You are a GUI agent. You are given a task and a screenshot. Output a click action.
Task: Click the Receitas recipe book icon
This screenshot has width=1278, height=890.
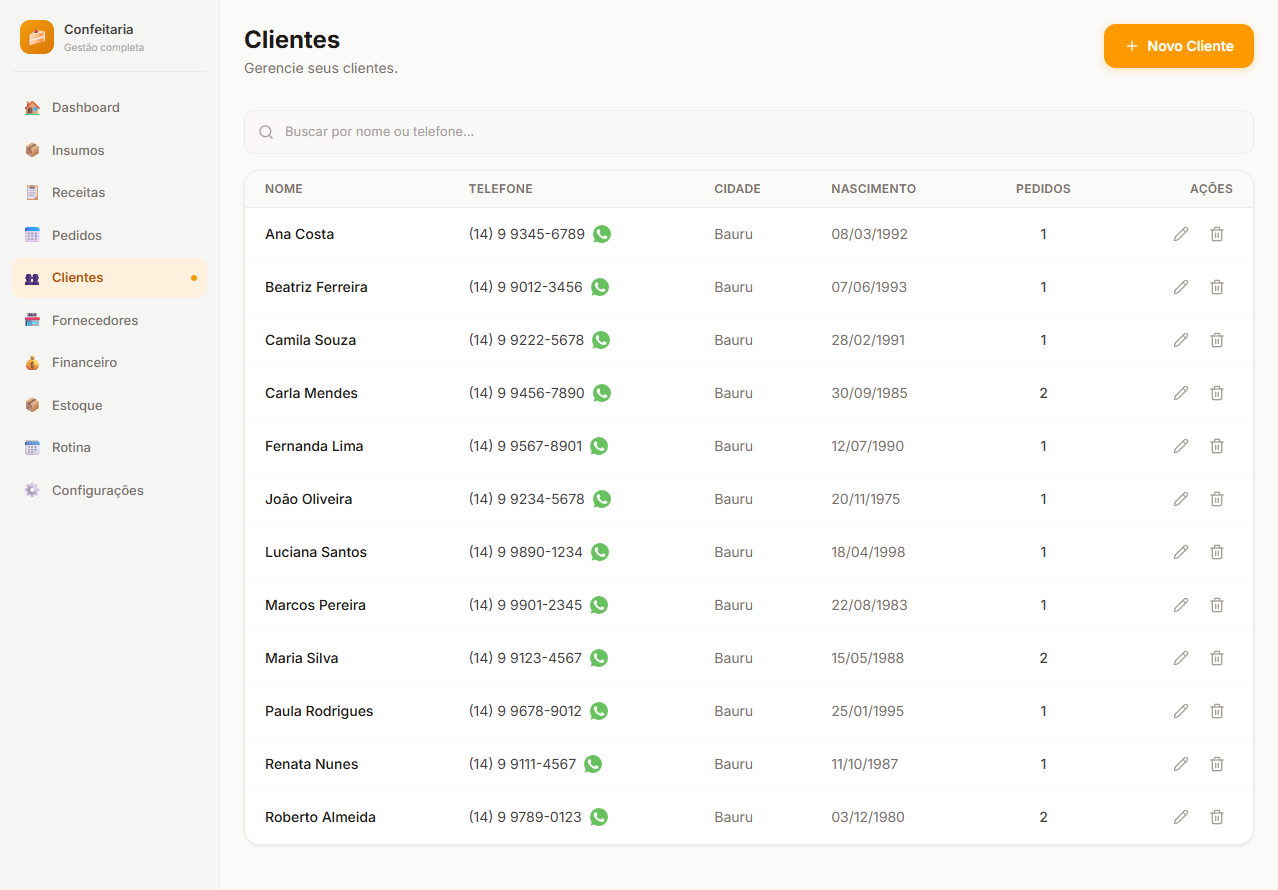point(33,192)
